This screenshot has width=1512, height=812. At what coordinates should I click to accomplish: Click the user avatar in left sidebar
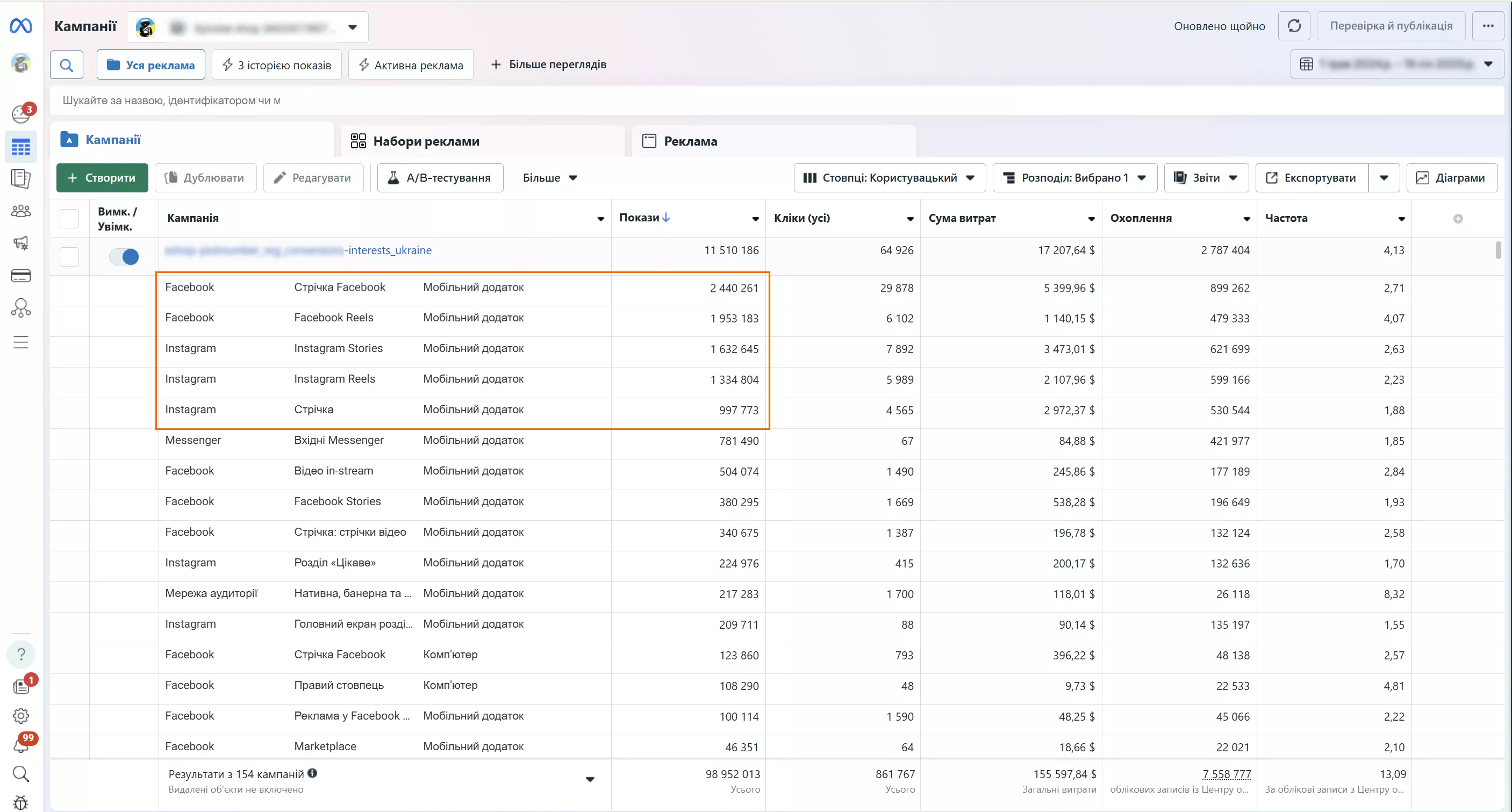(21, 63)
